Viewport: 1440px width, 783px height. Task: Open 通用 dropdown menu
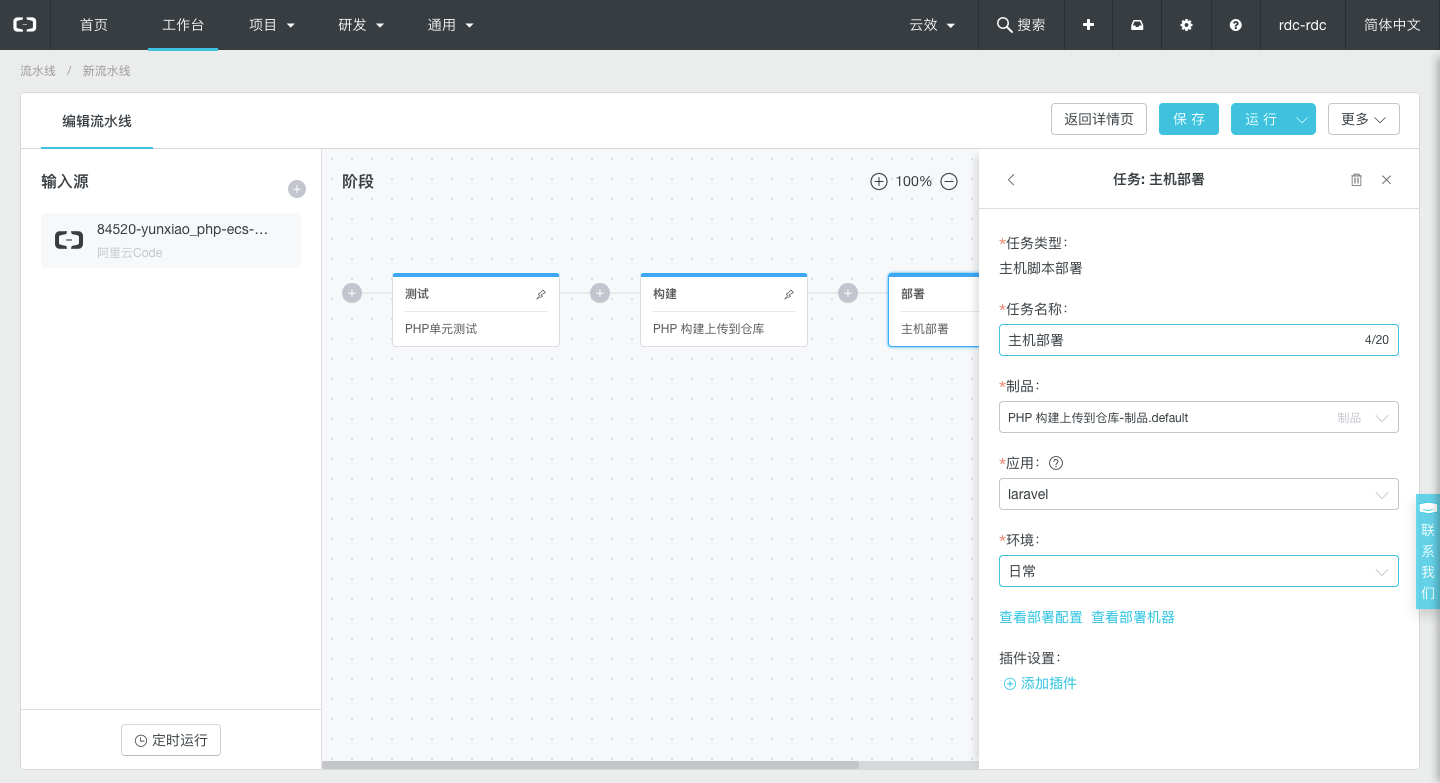451,25
